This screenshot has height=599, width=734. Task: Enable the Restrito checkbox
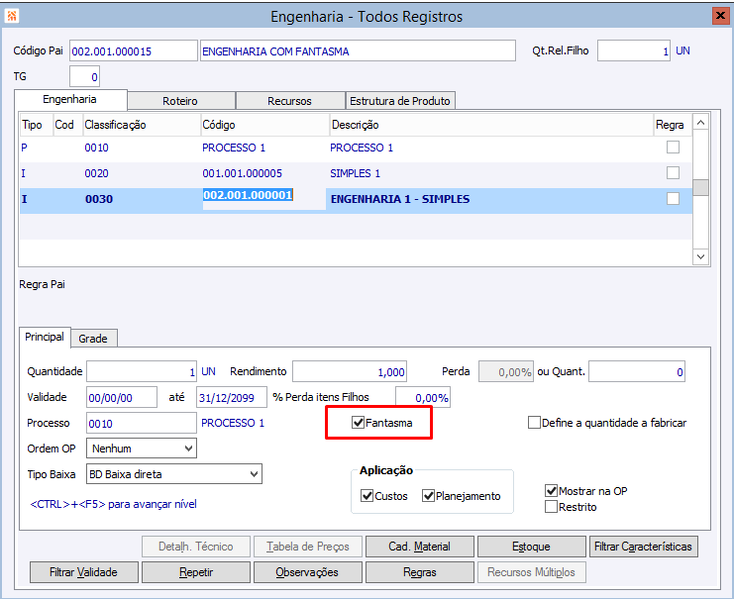pos(551,507)
